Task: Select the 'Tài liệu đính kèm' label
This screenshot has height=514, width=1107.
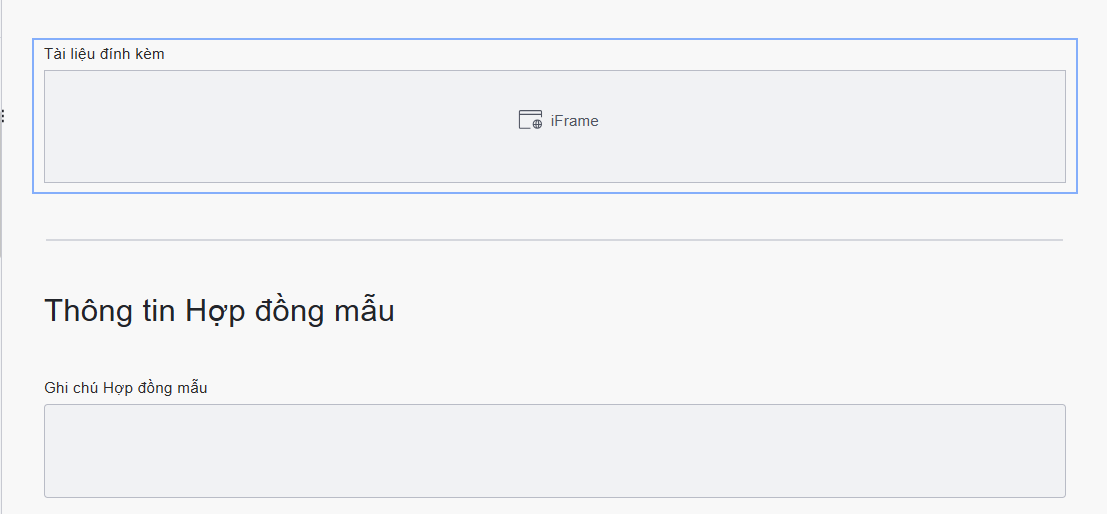Action: point(104,54)
